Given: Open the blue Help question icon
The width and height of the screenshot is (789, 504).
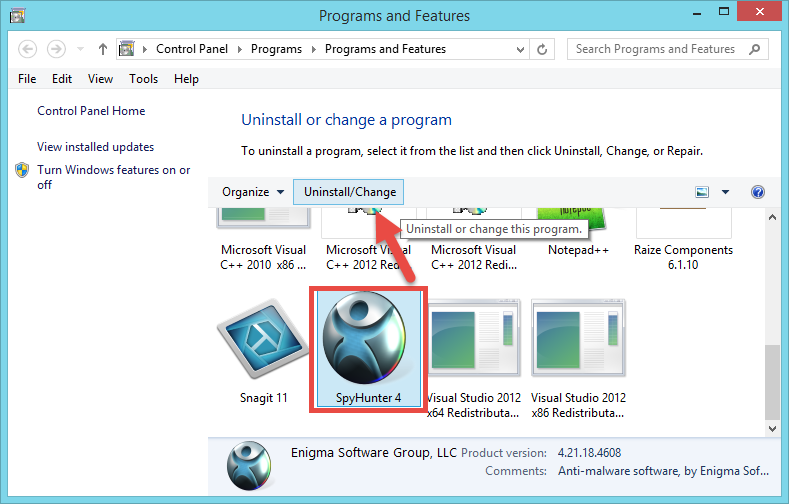Looking at the screenshot, I should click(x=758, y=192).
